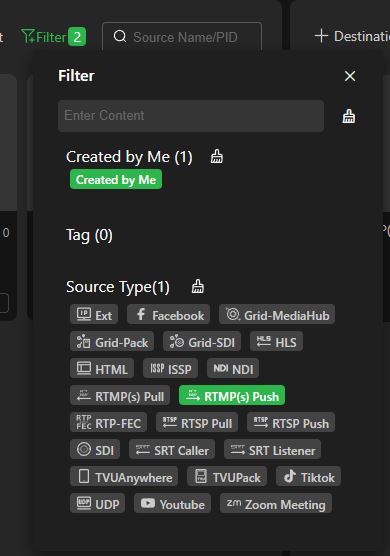This screenshot has width=390, height=556.
Task: Select RTMP(s) Pull source type
Action: click(120, 395)
